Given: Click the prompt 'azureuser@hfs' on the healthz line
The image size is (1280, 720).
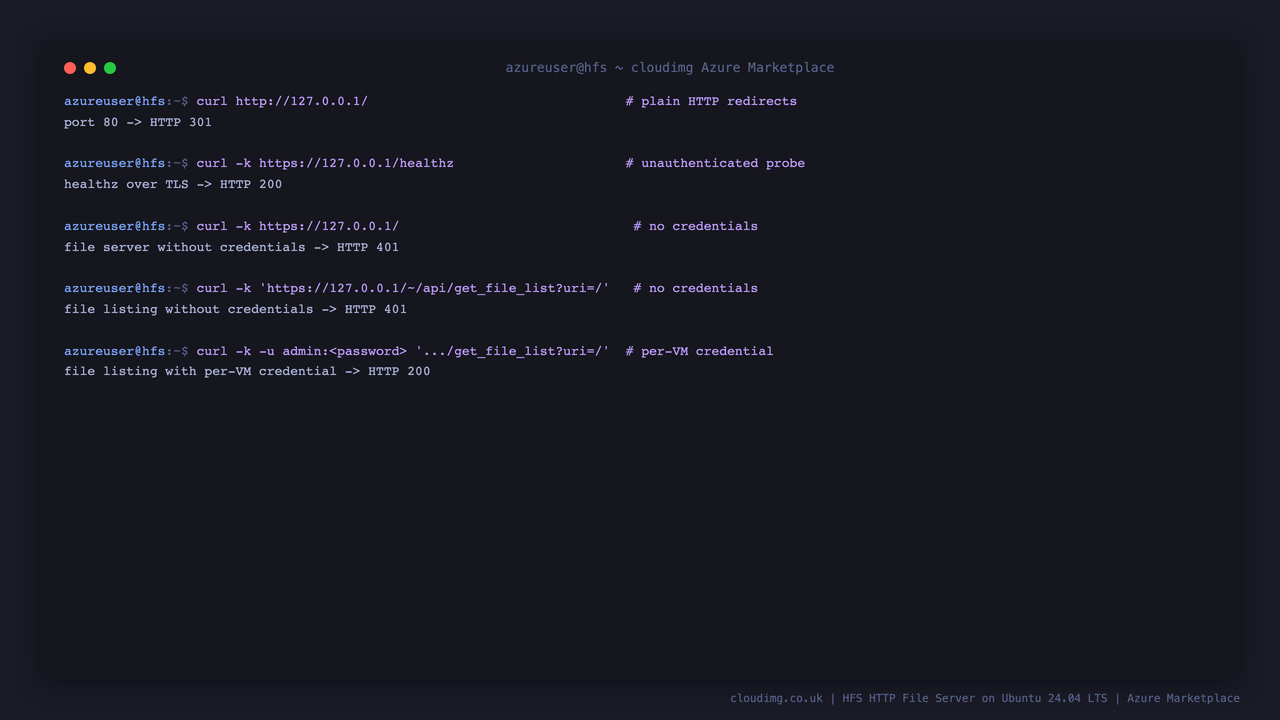Looking at the screenshot, I should click(x=115, y=163).
